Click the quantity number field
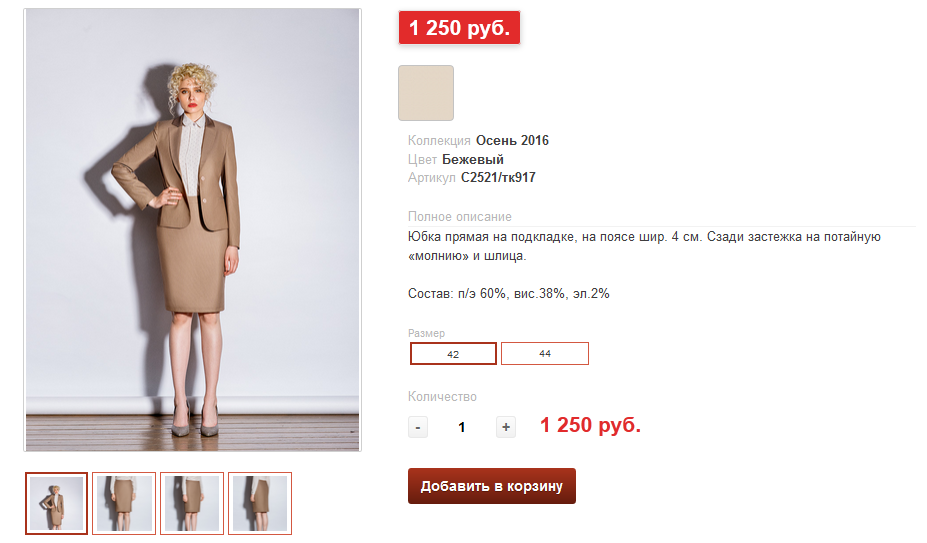Image resolution: width=927 pixels, height=543 pixels. (462, 427)
